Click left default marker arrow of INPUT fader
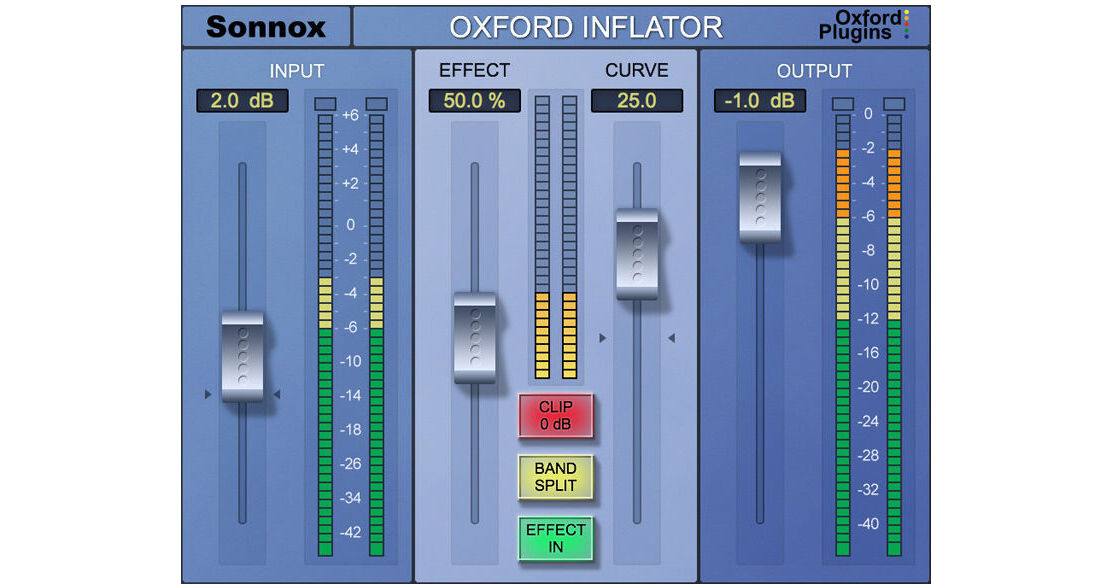The height and width of the screenshot is (584, 1112). point(208,394)
